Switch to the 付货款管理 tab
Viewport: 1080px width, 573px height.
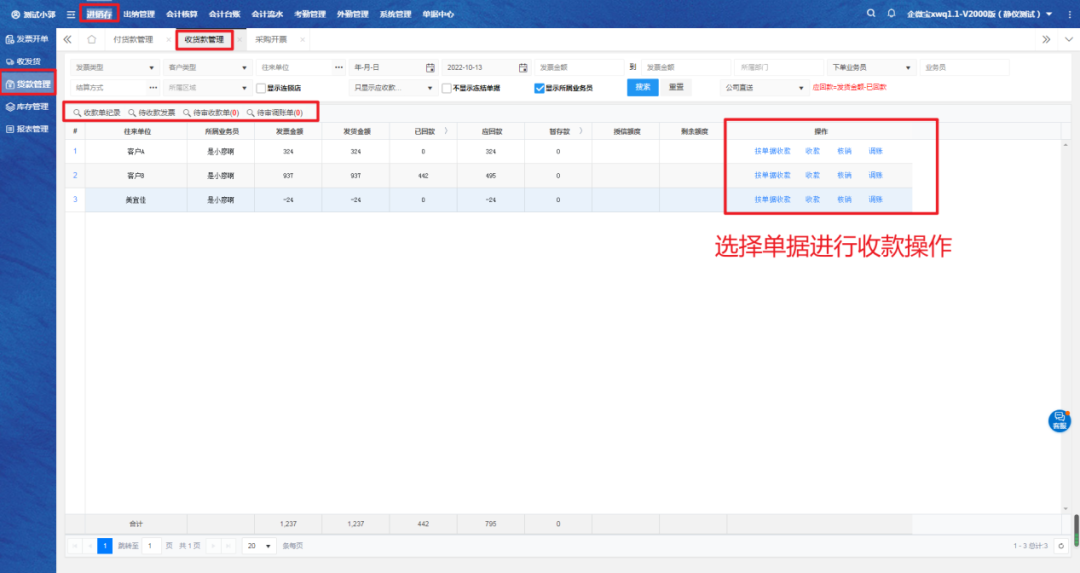click(133, 39)
